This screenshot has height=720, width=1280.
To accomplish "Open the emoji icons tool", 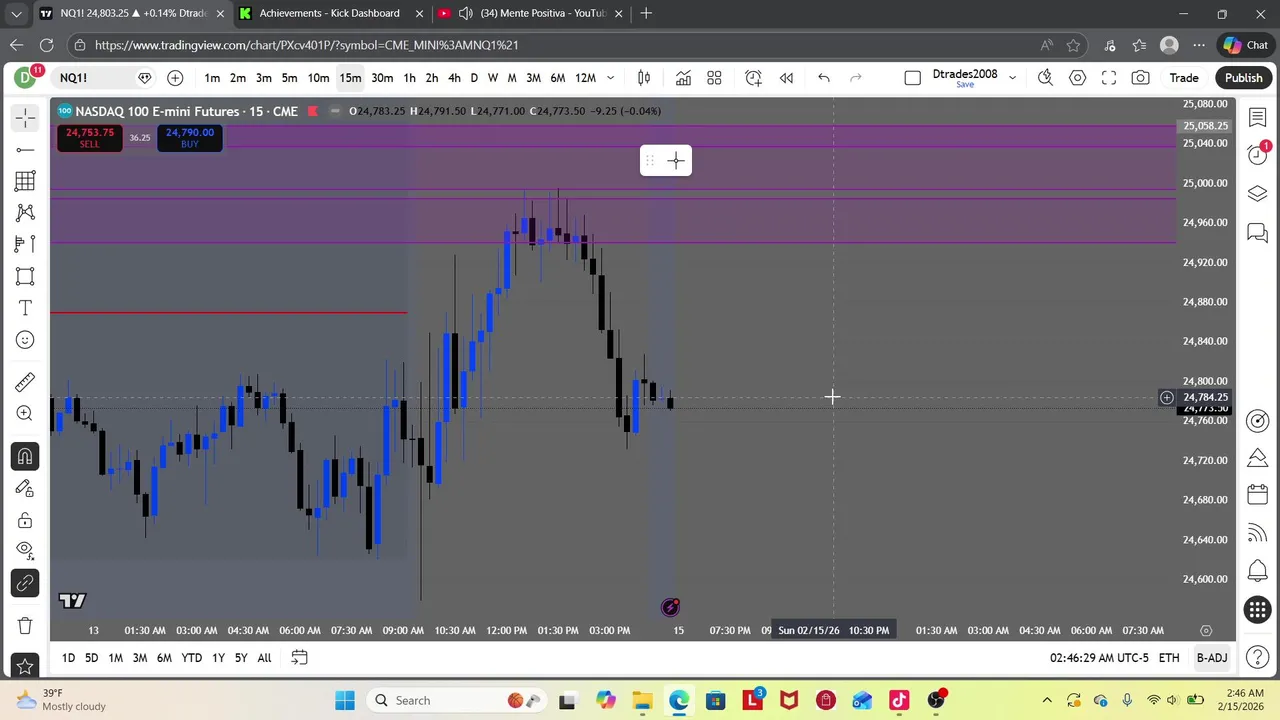I will click(25, 340).
